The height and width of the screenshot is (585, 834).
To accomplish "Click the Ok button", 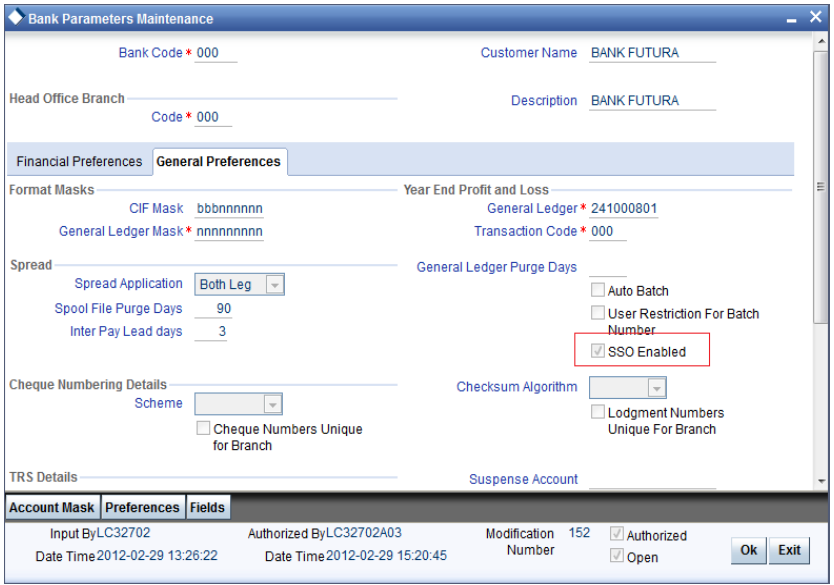I will click(748, 550).
